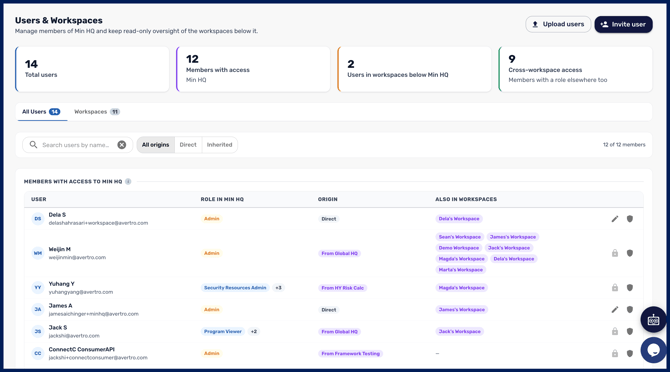The height and width of the screenshot is (372, 670).
Task: Click the Marta's Workspace tag
Action: click(461, 270)
